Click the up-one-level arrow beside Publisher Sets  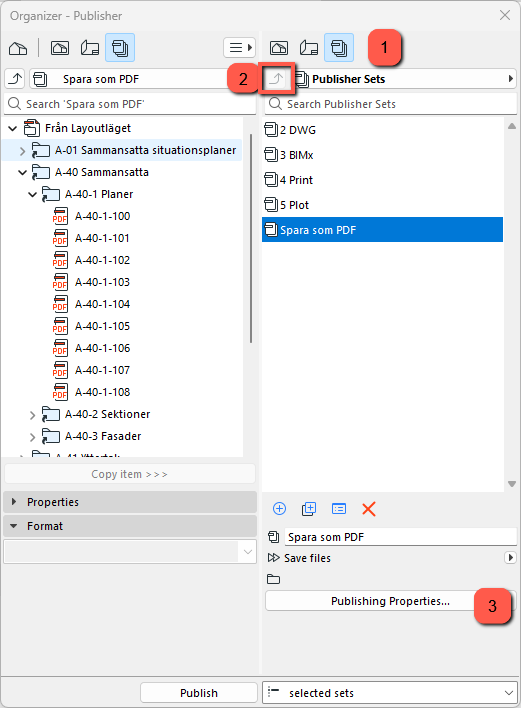point(276,79)
